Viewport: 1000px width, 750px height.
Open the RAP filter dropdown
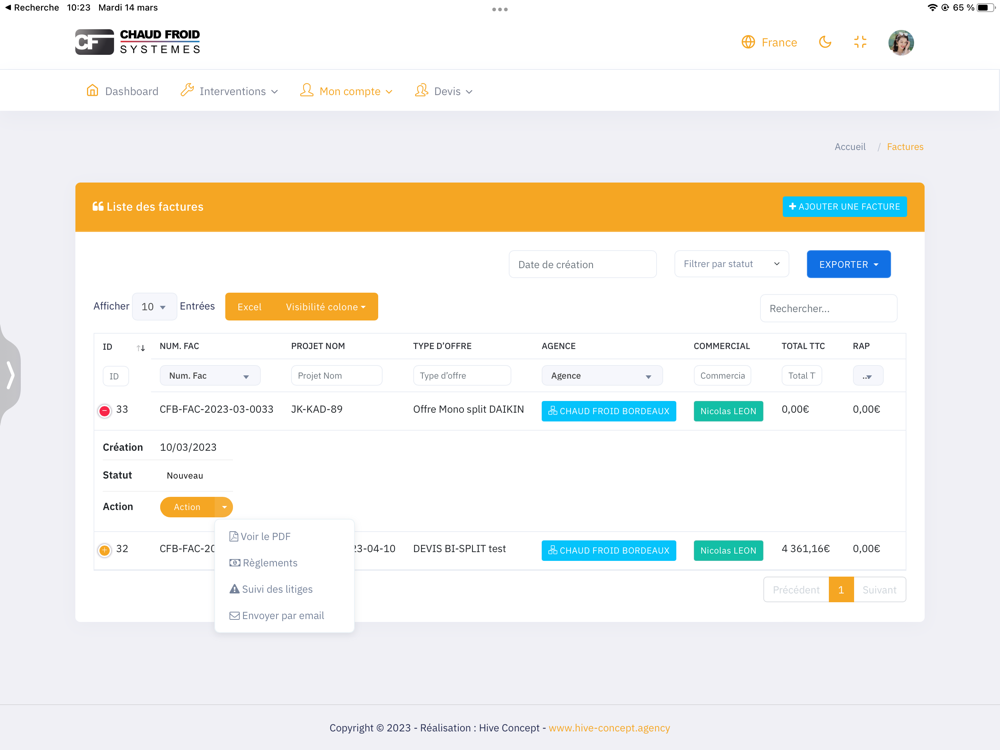click(868, 376)
